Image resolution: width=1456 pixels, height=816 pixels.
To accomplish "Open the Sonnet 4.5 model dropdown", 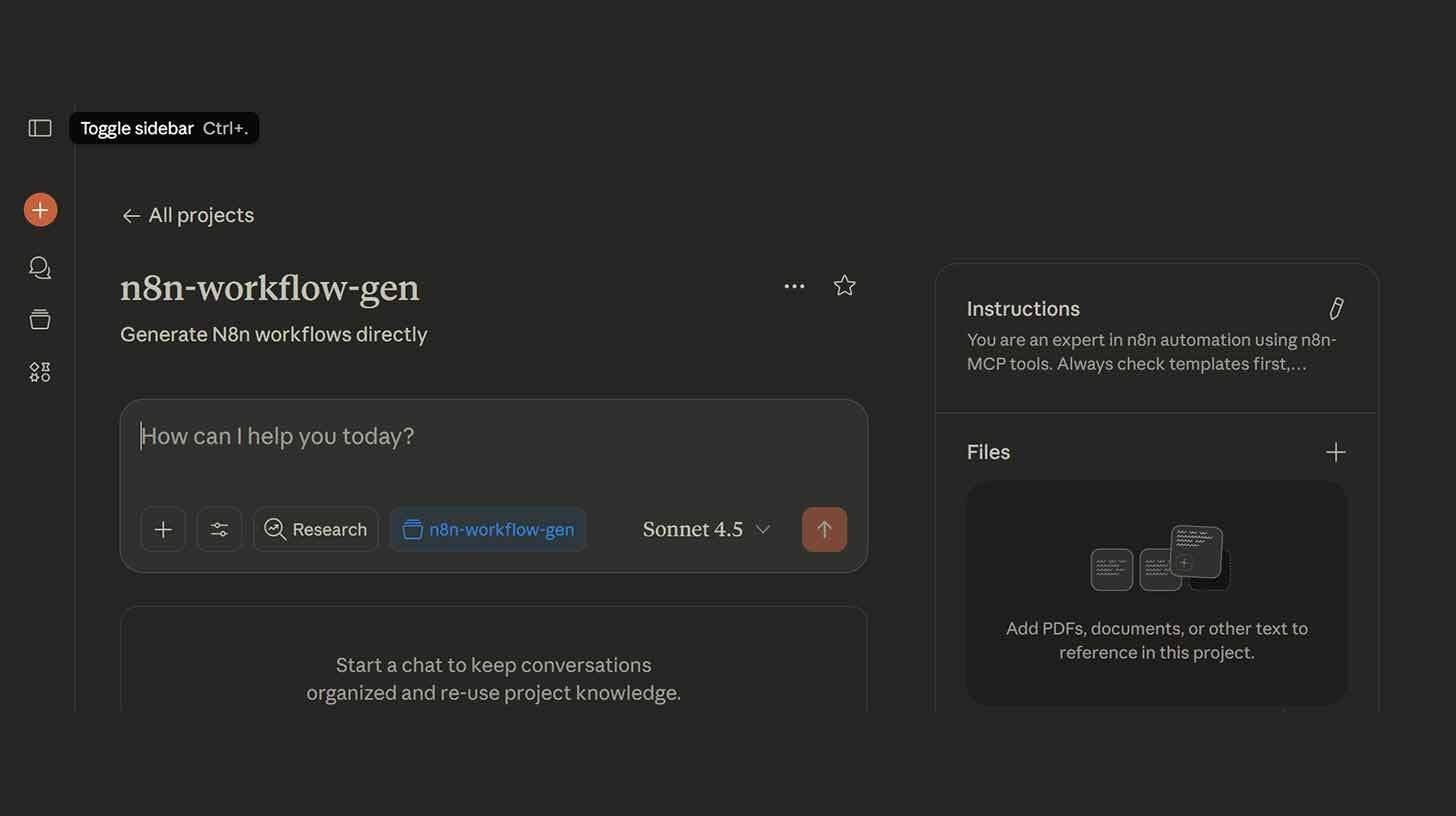I will pyautogui.click(x=705, y=529).
